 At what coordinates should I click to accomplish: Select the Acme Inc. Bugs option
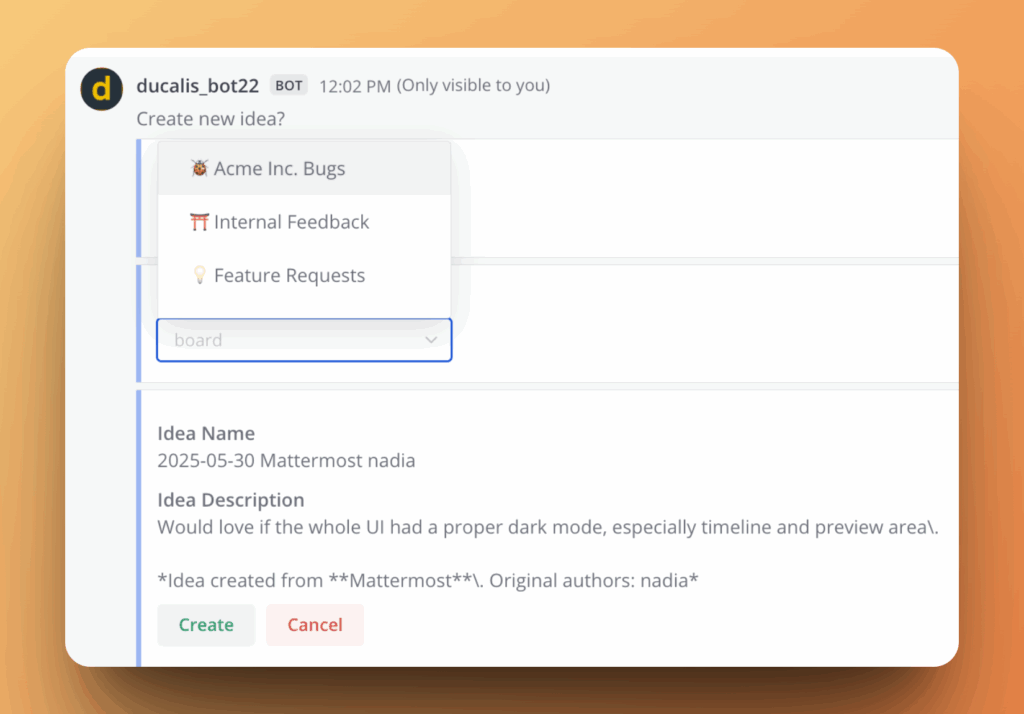point(280,169)
